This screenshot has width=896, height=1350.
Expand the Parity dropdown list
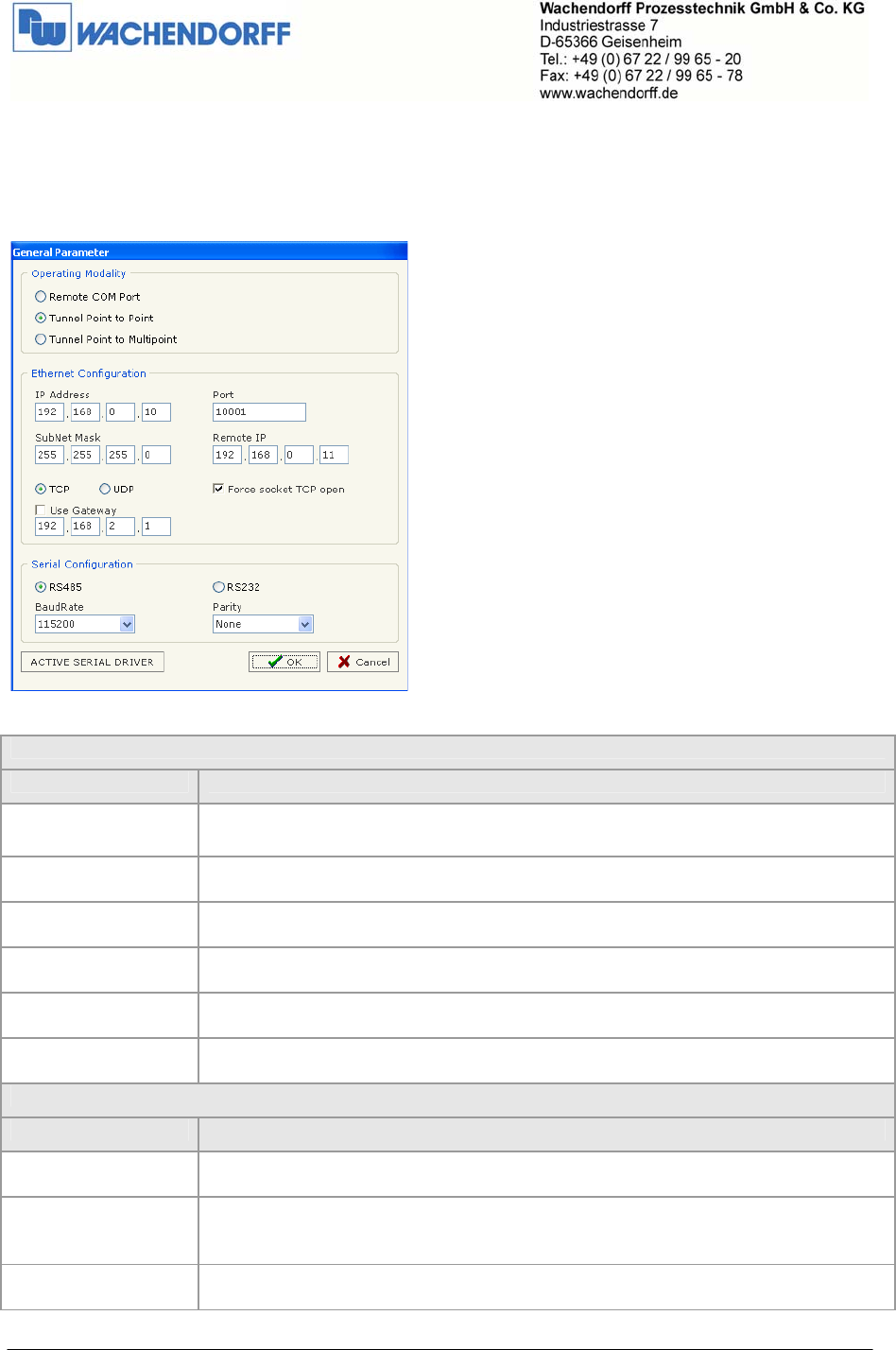[x=305, y=624]
